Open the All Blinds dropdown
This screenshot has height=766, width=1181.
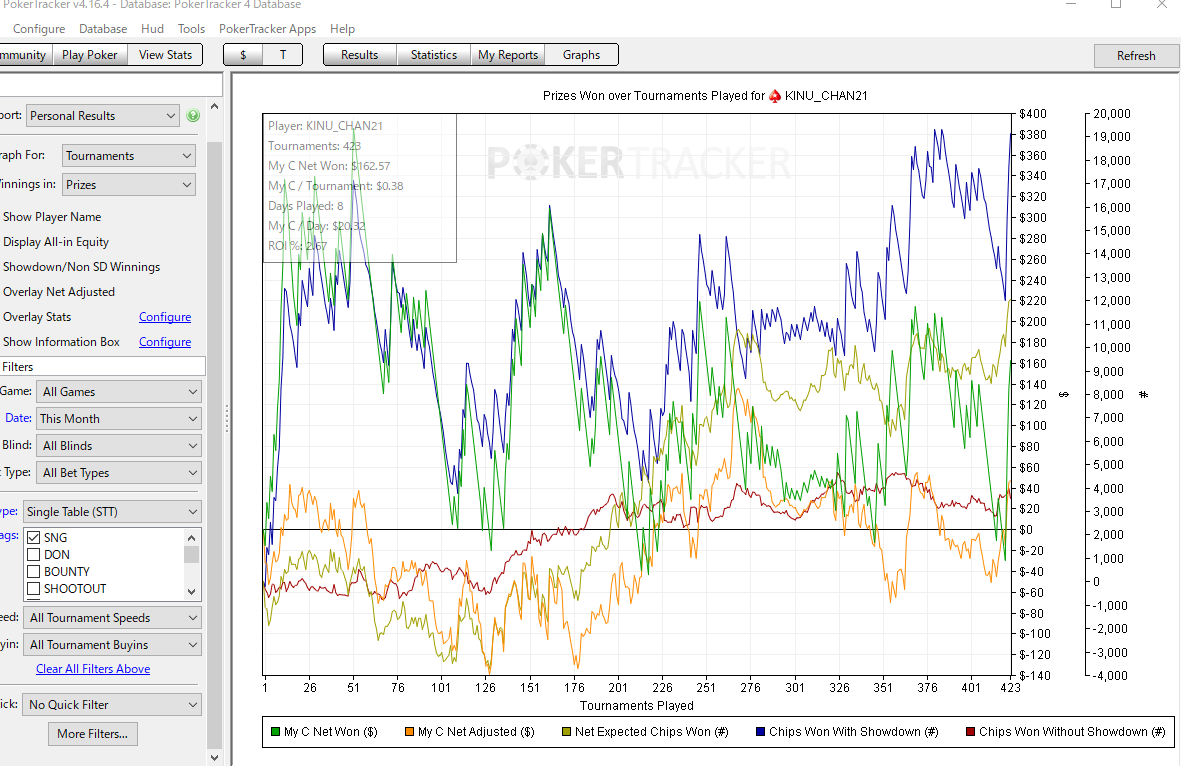[119, 446]
